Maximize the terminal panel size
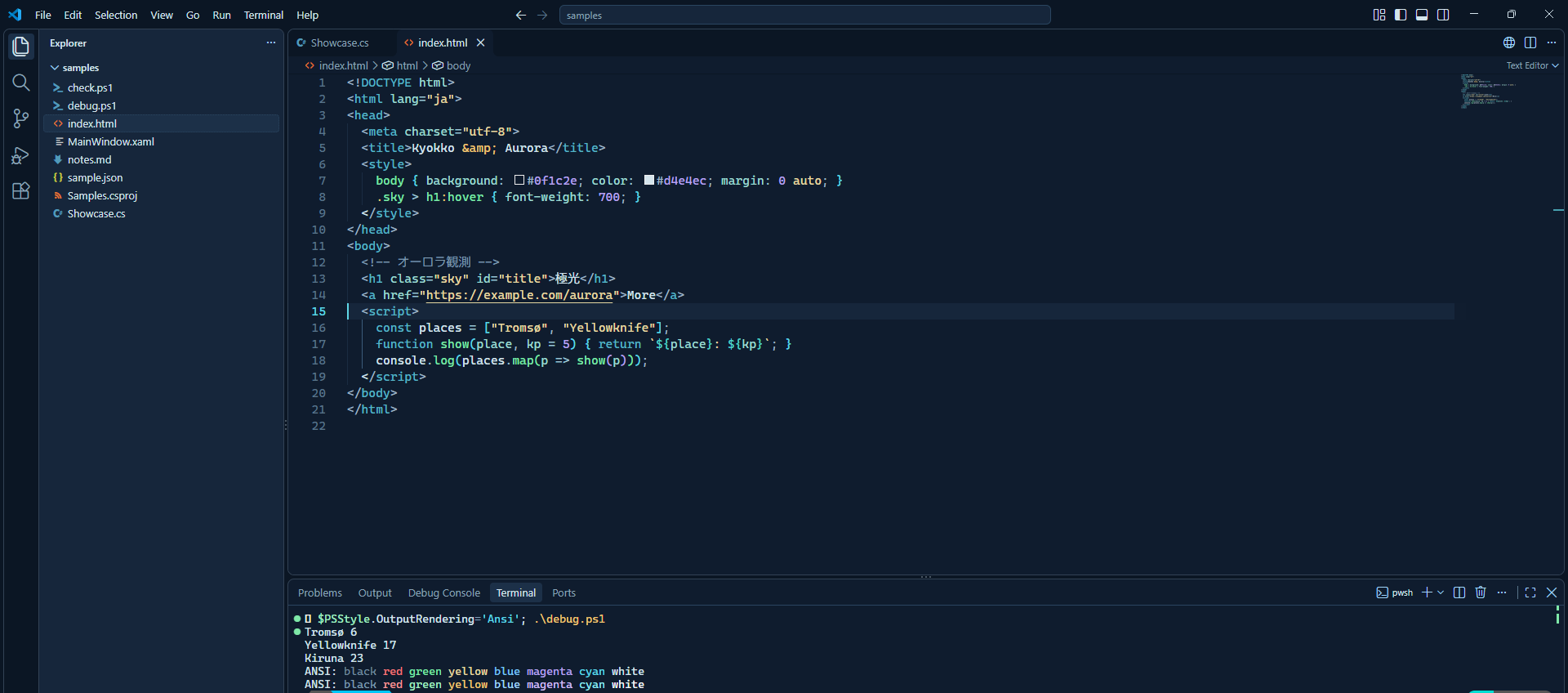 coord(1530,592)
